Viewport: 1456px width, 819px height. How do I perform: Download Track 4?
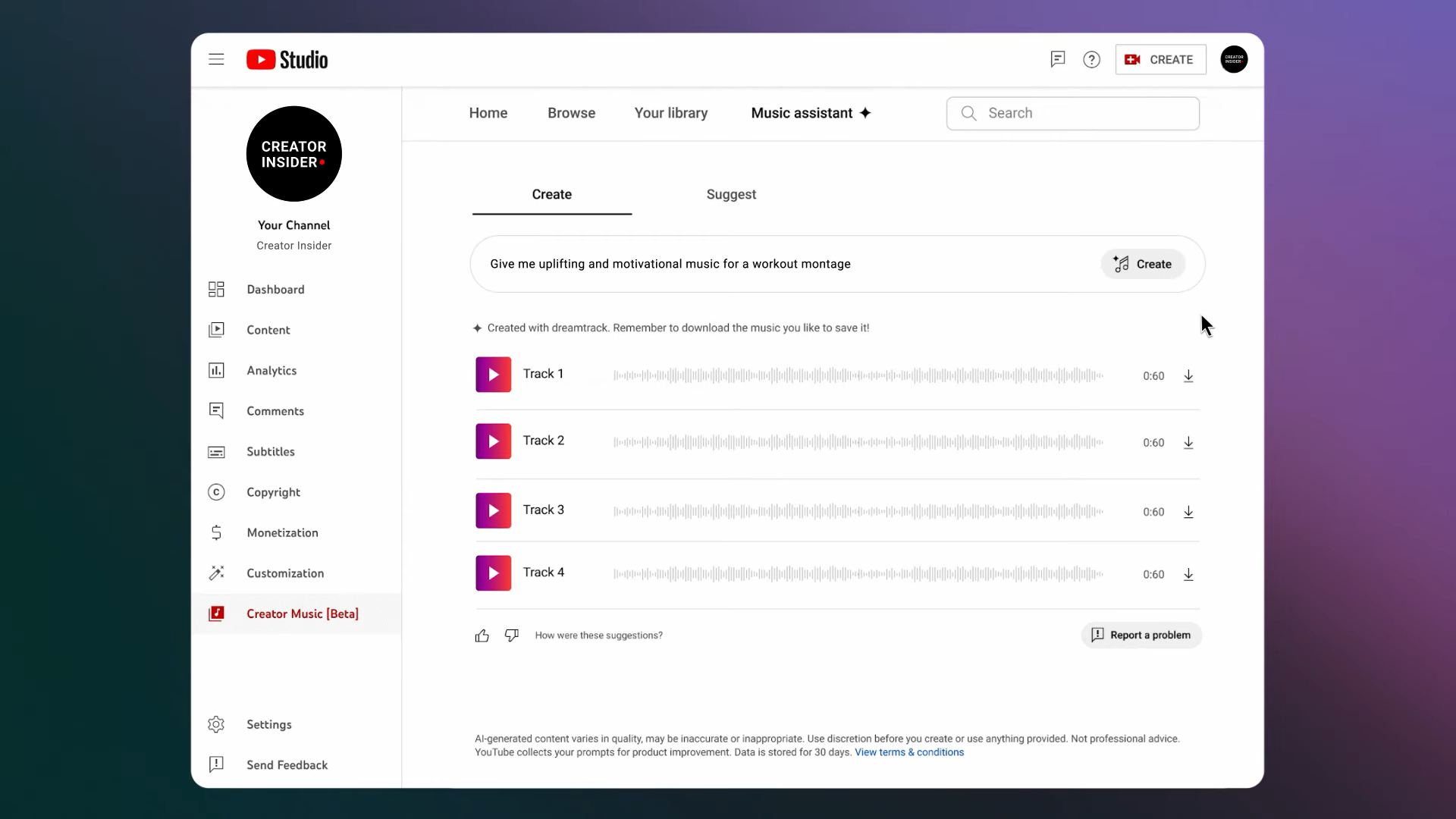tap(1188, 575)
